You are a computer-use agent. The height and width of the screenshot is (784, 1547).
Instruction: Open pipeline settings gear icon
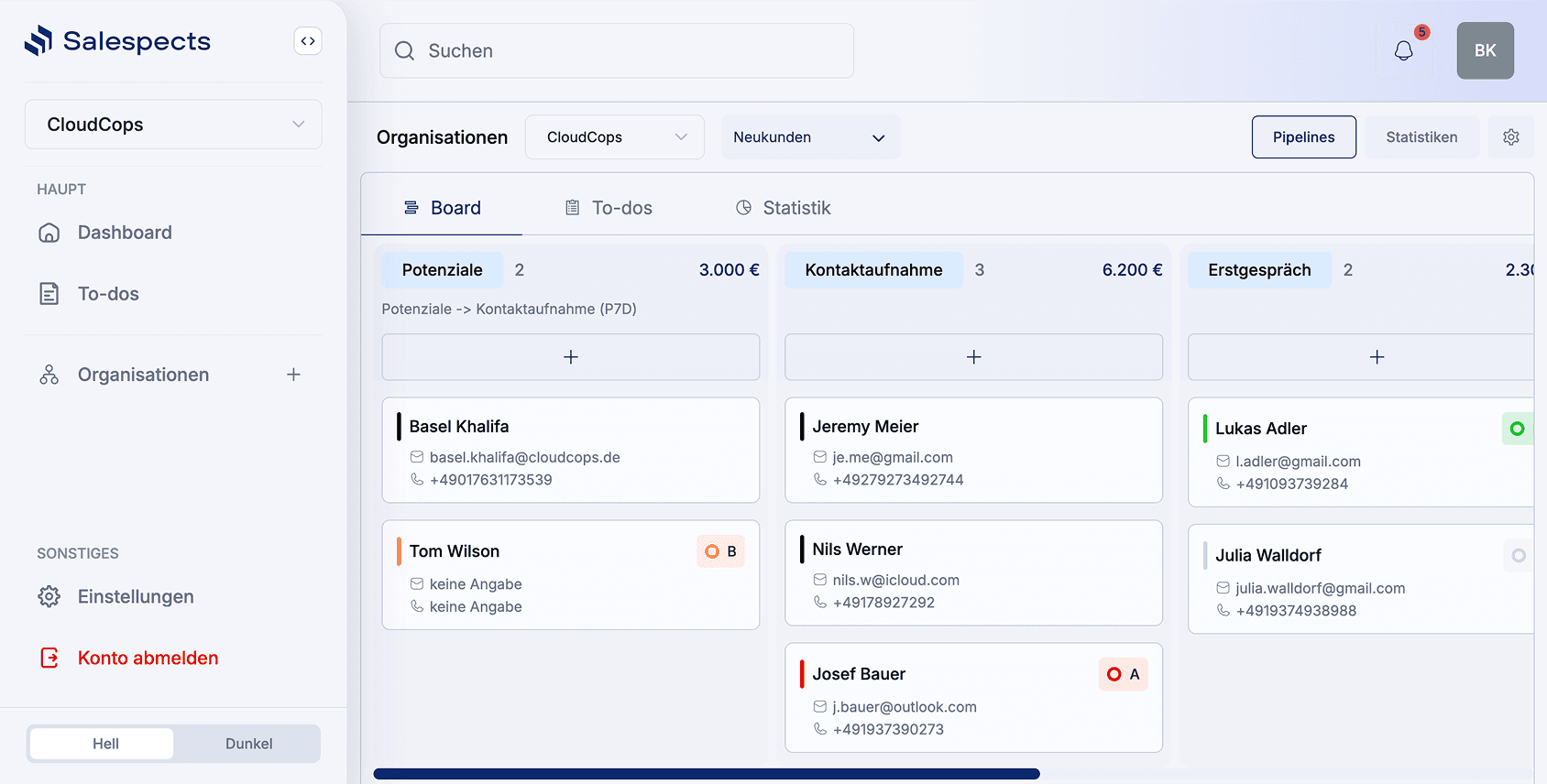[1511, 137]
